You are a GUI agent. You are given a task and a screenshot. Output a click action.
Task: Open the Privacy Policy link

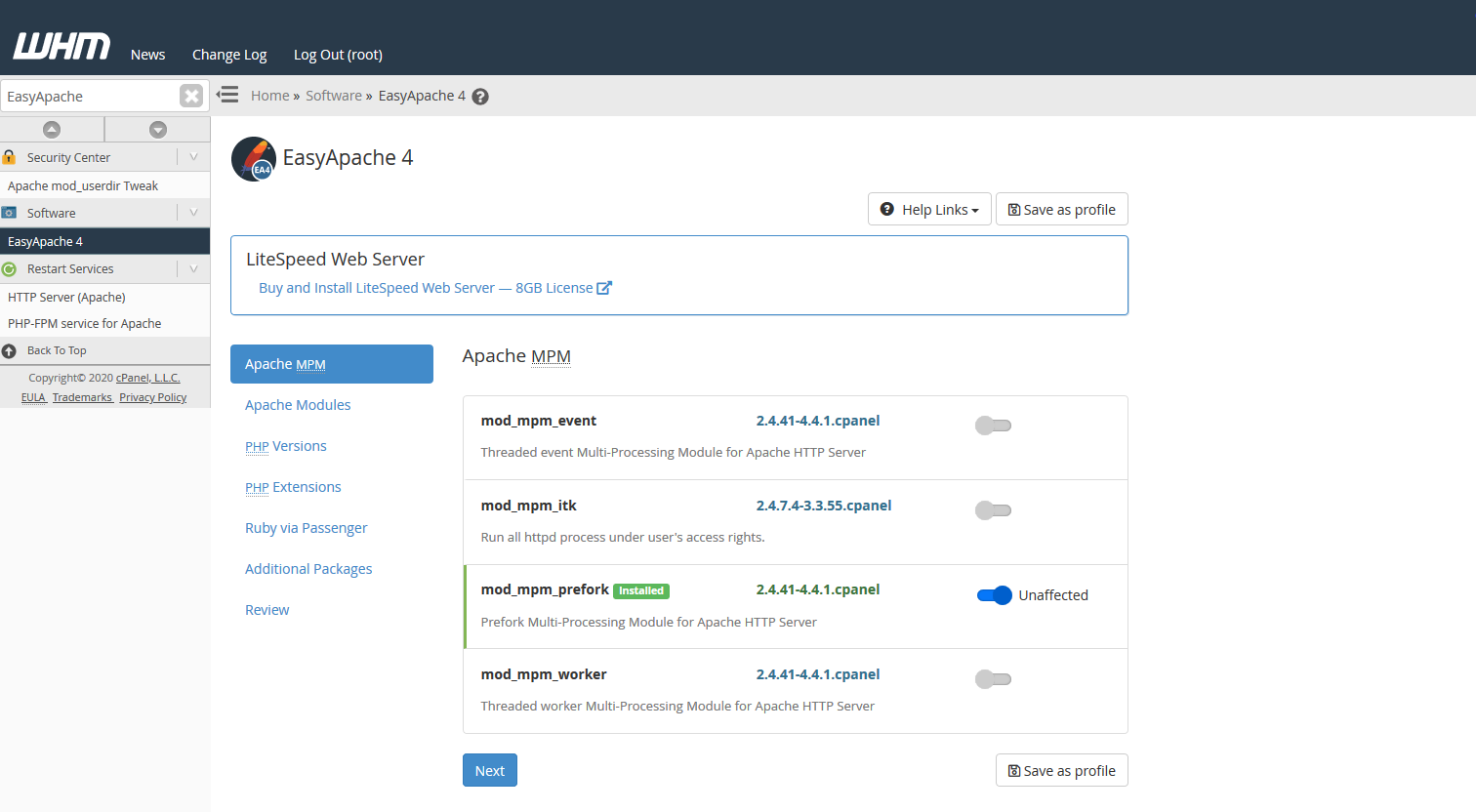[x=153, y=397]
